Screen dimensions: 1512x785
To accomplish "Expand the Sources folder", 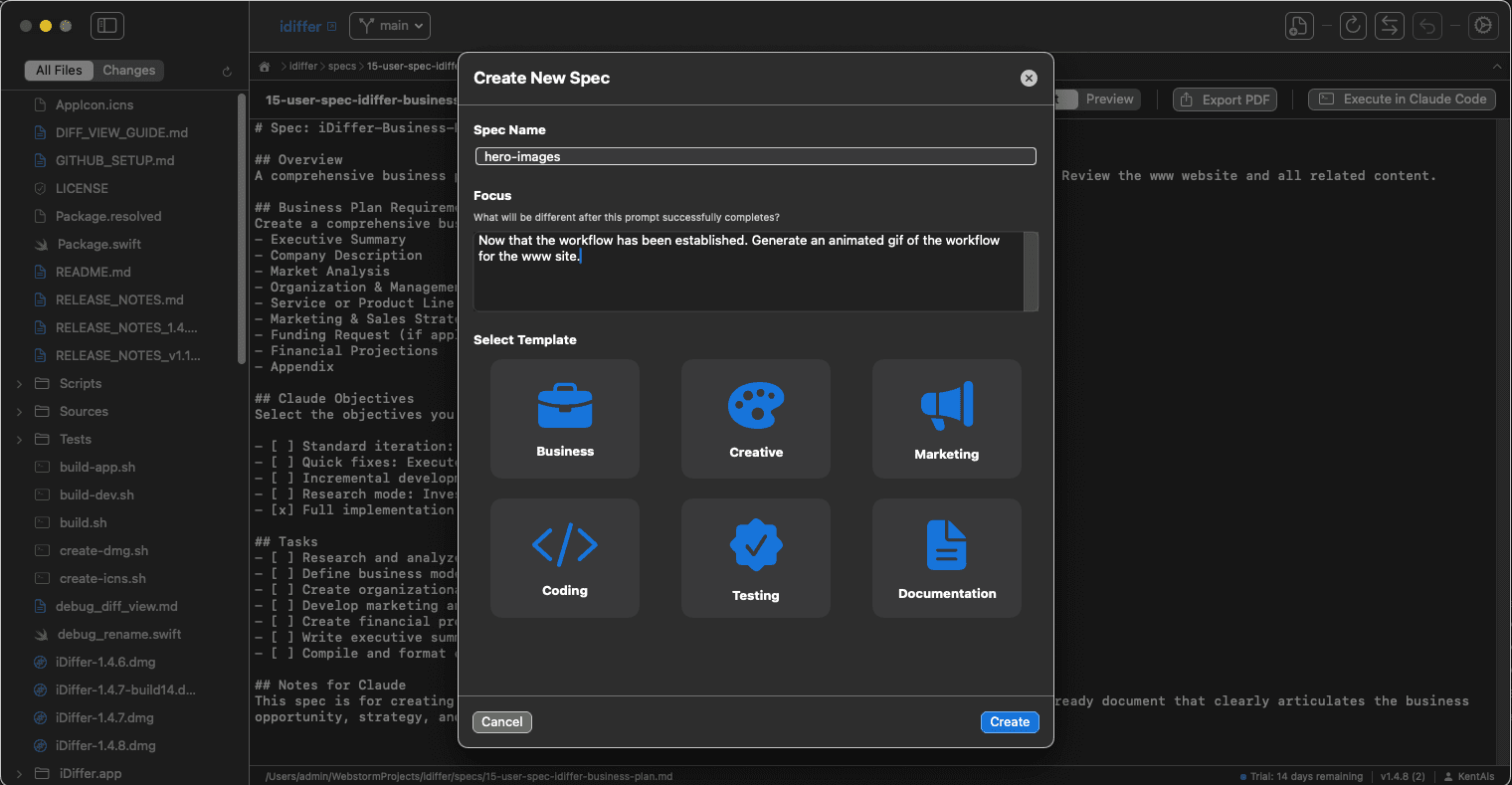I will click(x=18, y=411).
